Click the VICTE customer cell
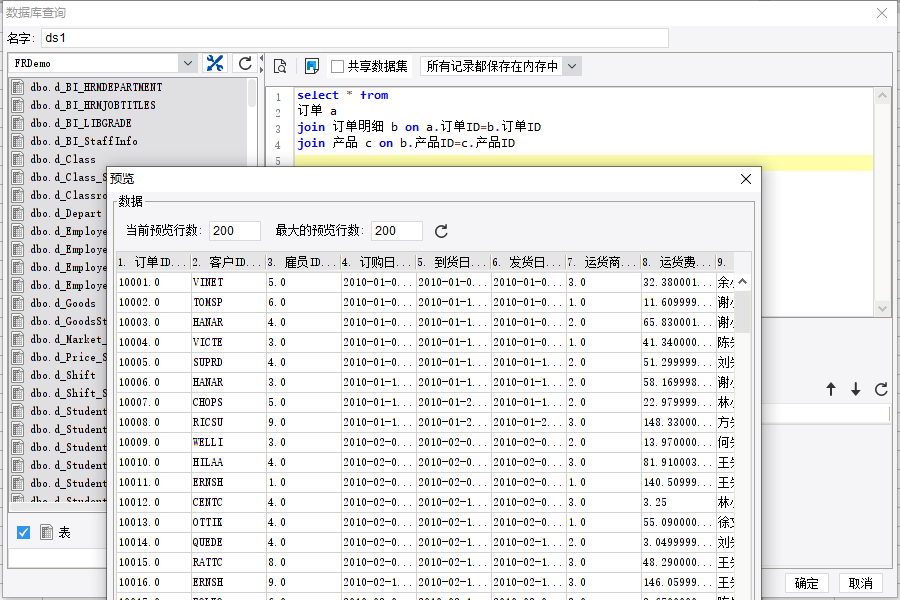 [x=228, y=342]
